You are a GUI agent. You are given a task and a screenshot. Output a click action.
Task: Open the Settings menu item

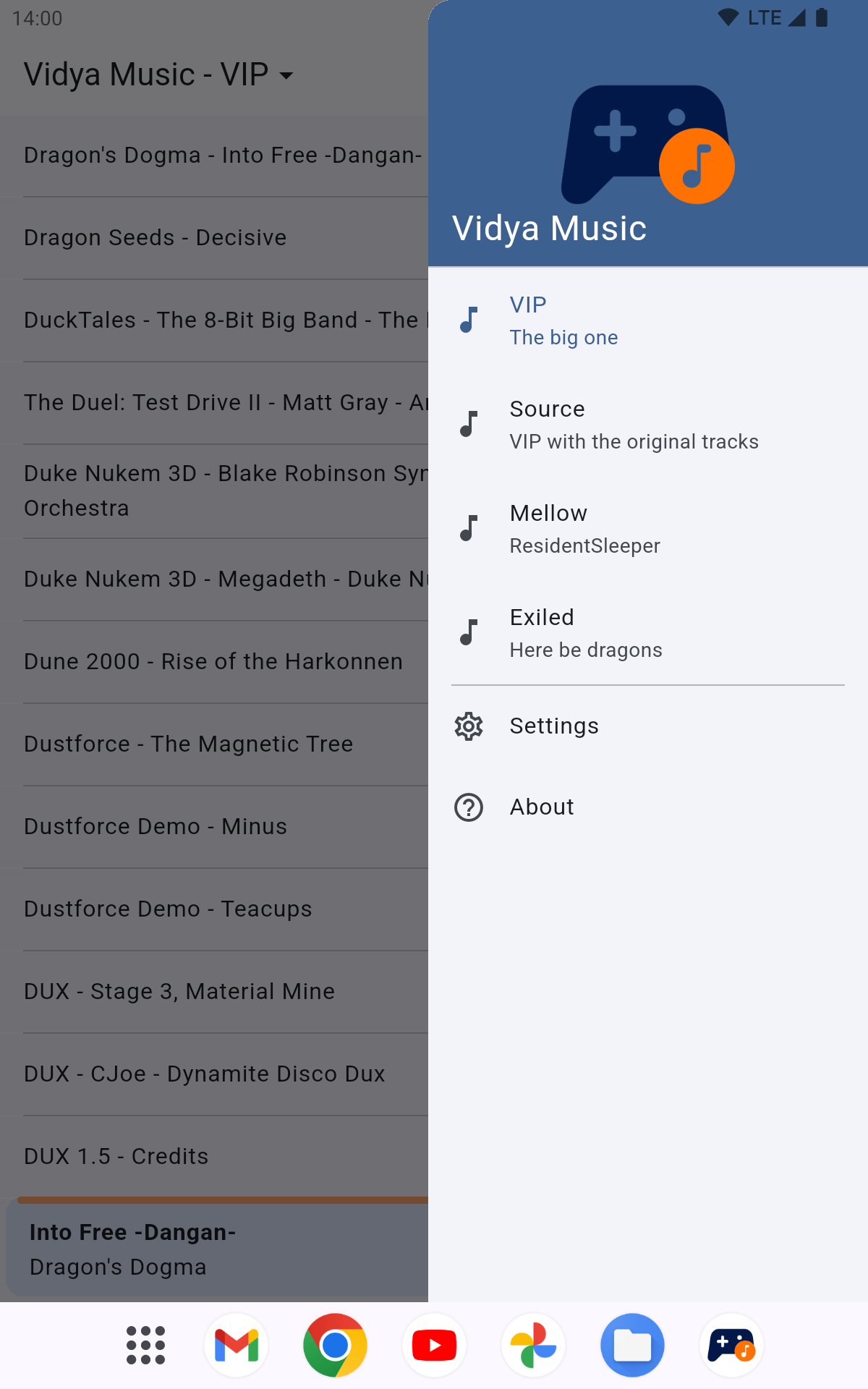(554, 726)
